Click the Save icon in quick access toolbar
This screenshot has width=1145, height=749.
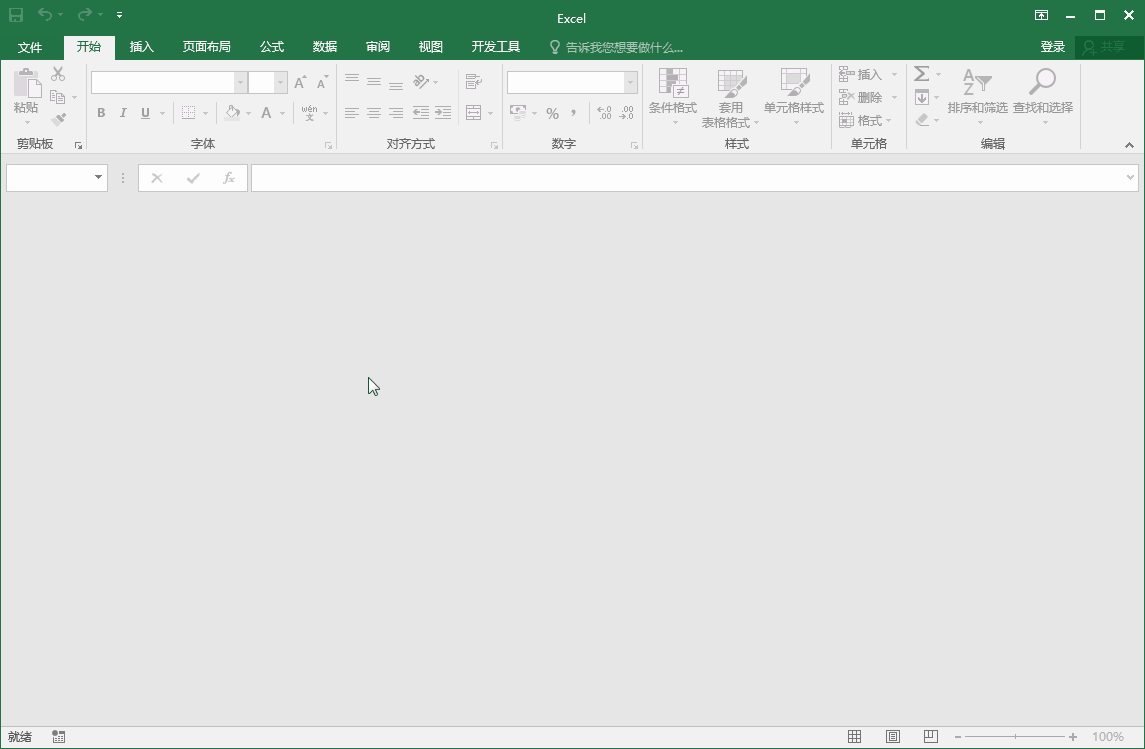[14, 15]
